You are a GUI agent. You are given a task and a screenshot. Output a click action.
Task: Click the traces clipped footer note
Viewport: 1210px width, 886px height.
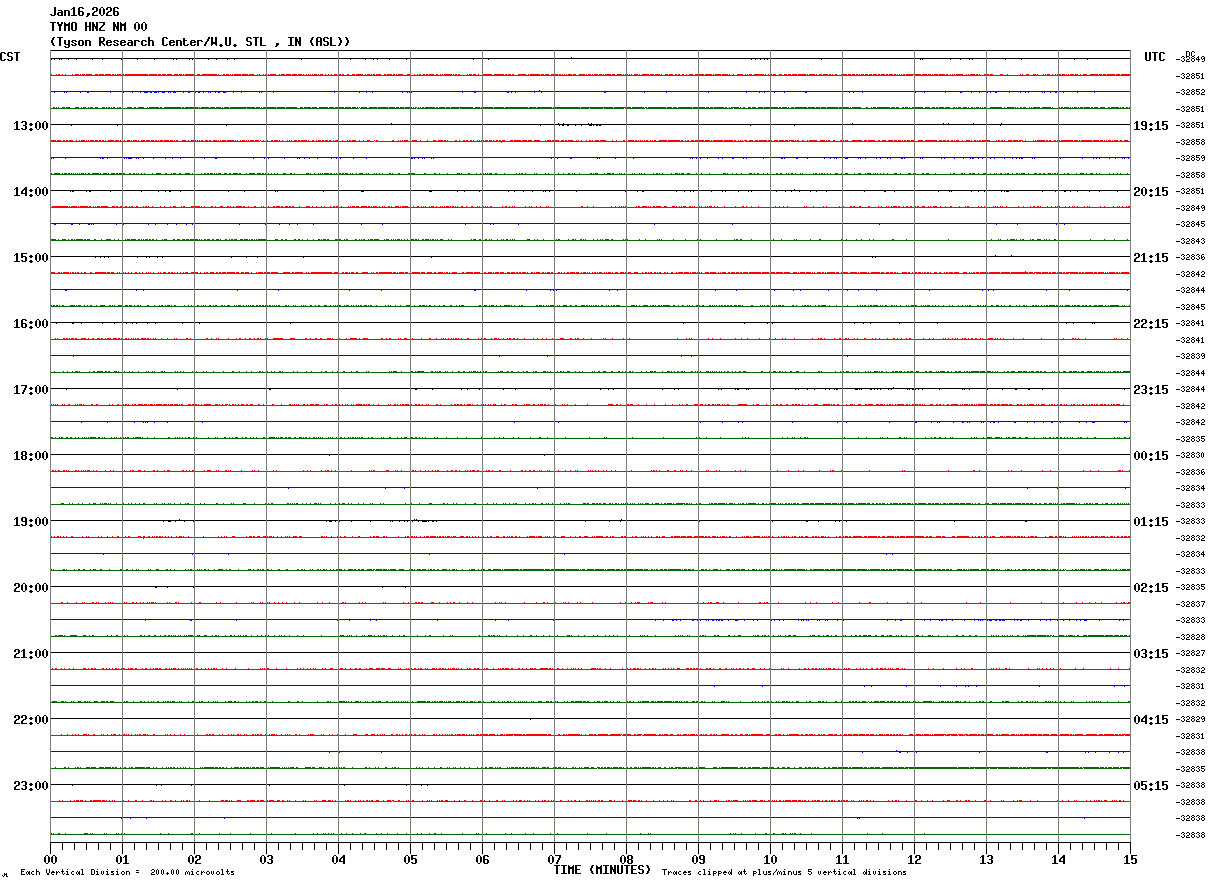pos(784,873)
